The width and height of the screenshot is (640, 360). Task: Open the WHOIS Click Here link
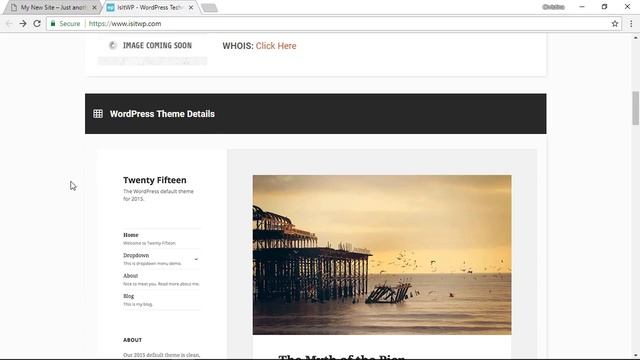[276, 46]
